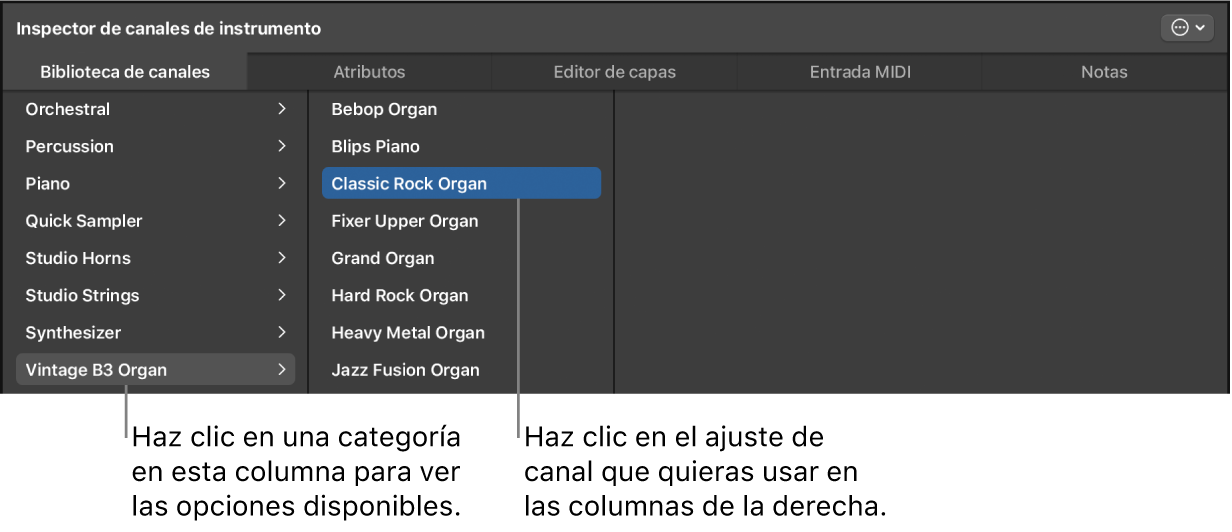Viewport: 1232px width, 532px height.
Task: Load the Heavy Metal Organ setting
Action: click(x=408, y=333)
